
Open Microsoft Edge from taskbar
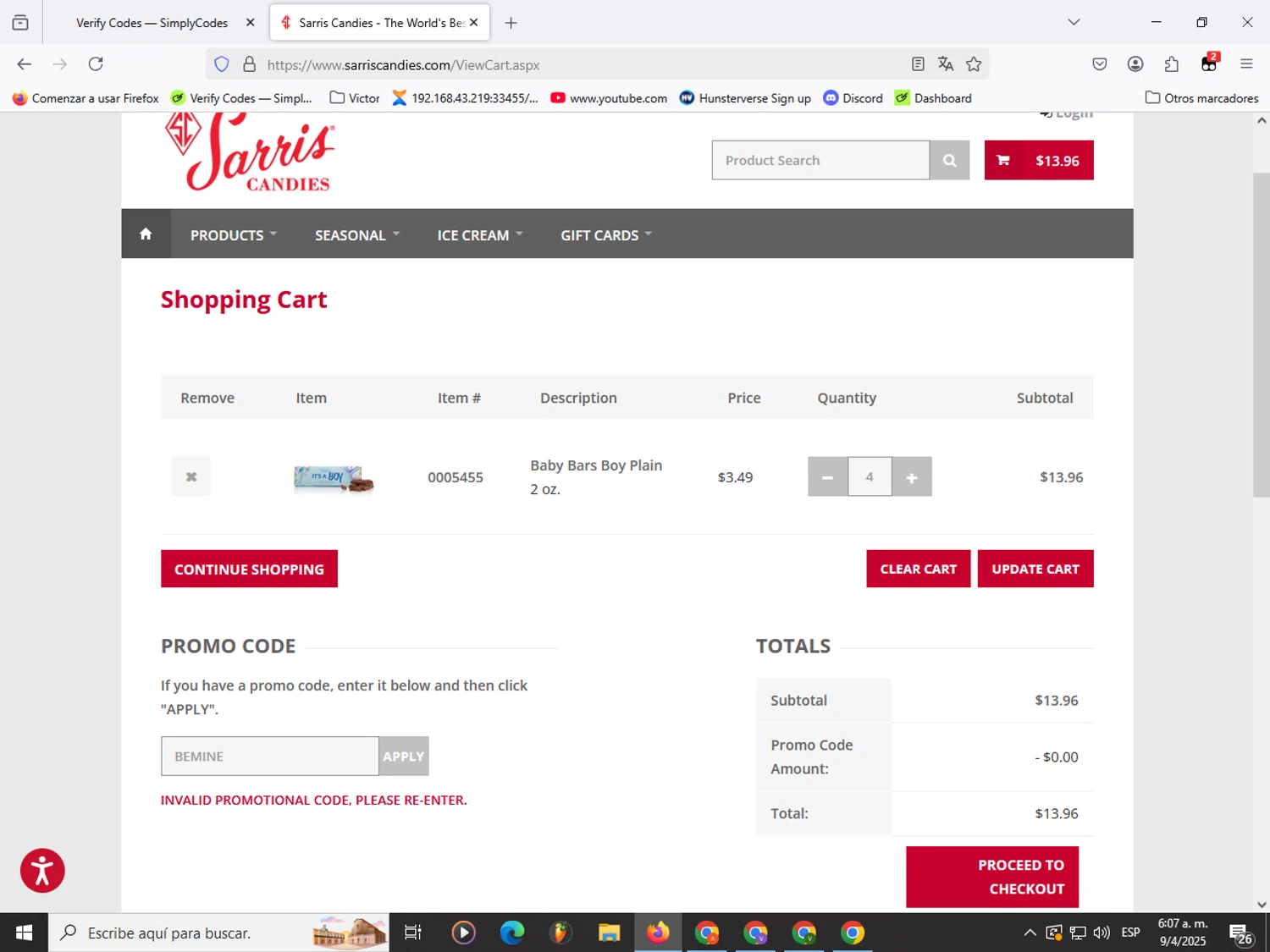pos(512,933)
